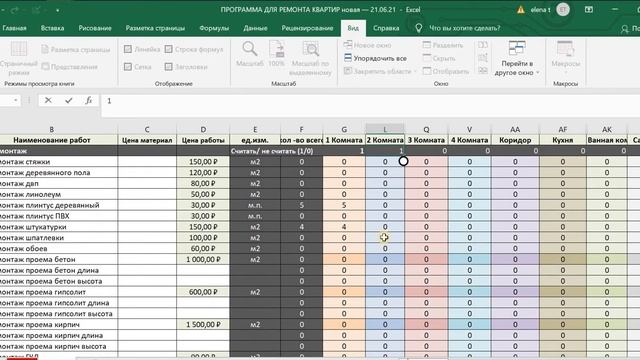Image resolution: width=640 pixels, height=360 pixels.
Task: Switch to the Рисование tab
Action: (95, 28)
